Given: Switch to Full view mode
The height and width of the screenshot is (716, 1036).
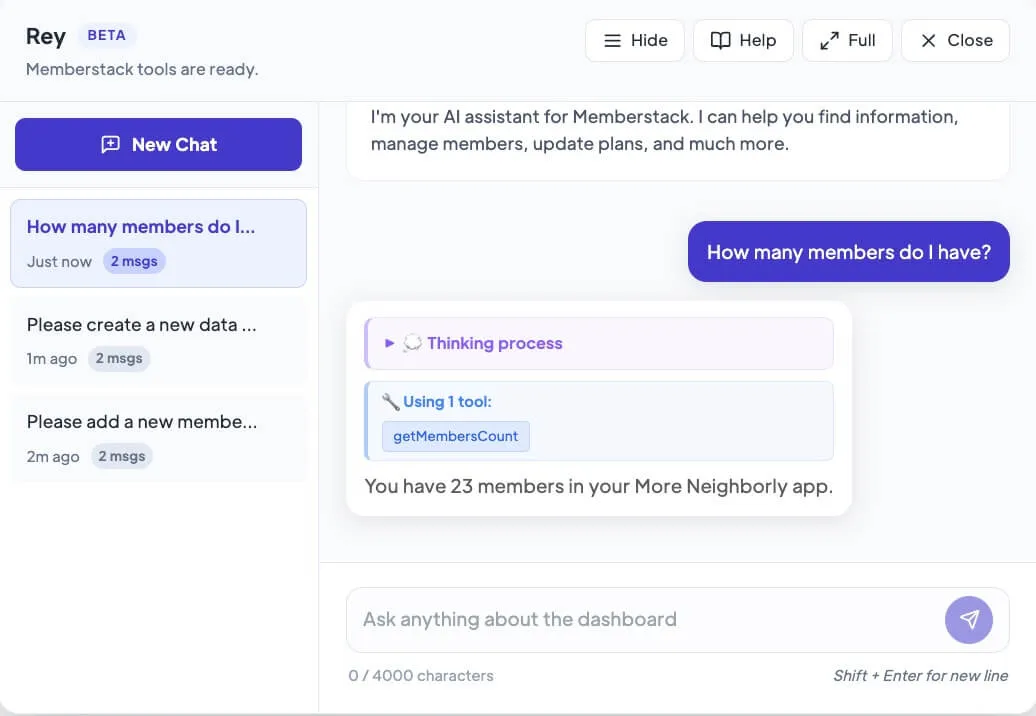Looking at the screenshot, I should pyautogui.click(x=847, y=40).
